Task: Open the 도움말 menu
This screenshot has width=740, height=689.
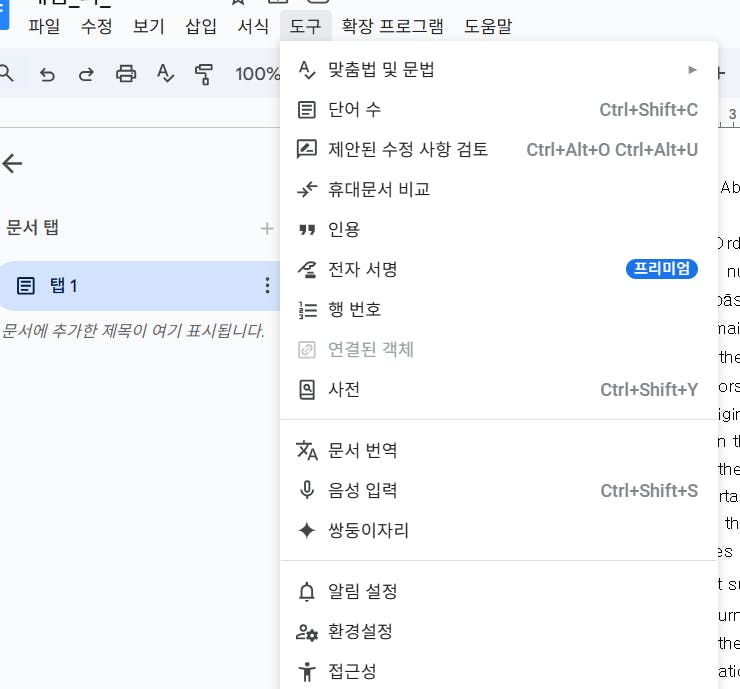Action: click(488, 26)
